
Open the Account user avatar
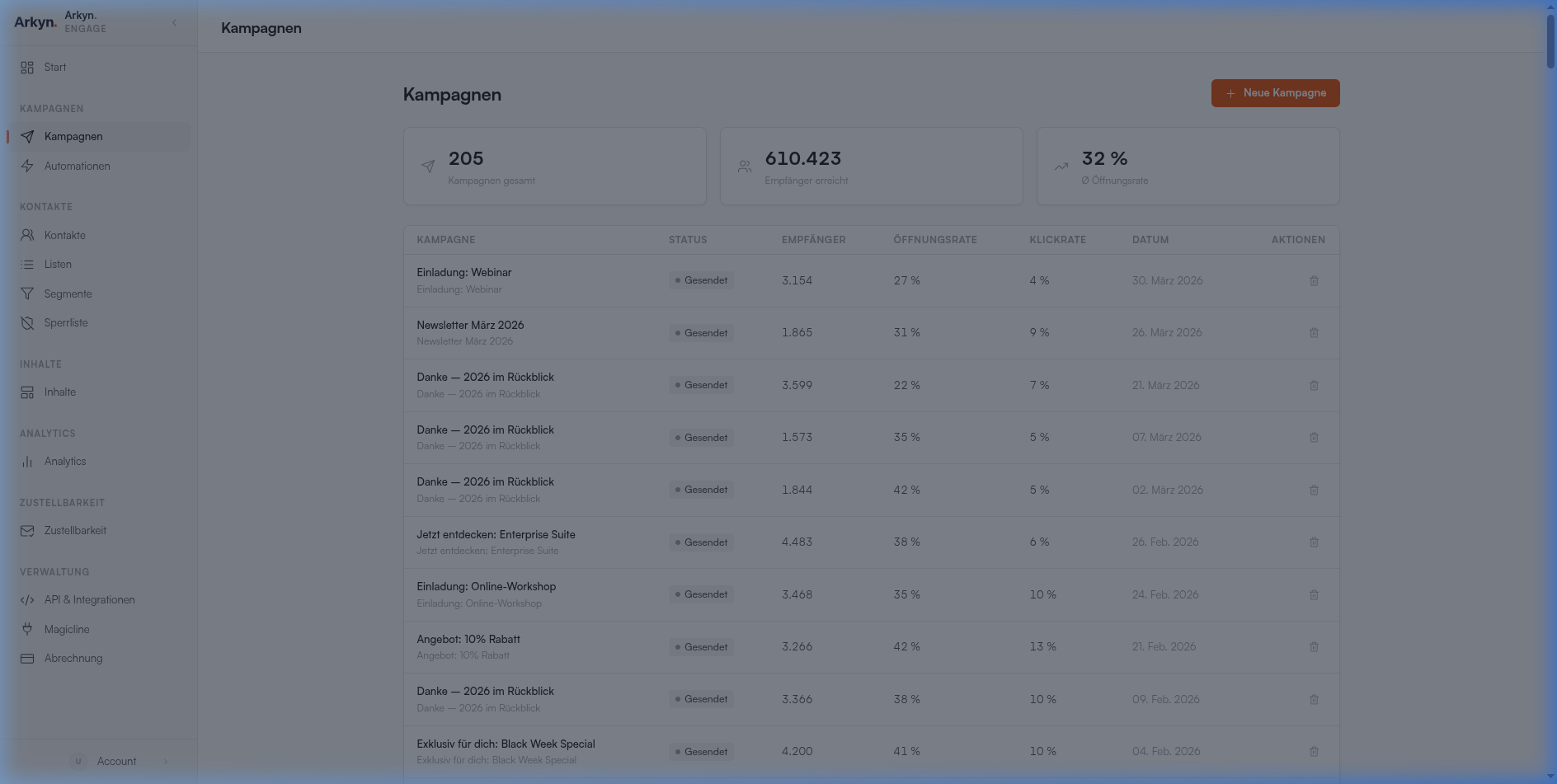78,762
